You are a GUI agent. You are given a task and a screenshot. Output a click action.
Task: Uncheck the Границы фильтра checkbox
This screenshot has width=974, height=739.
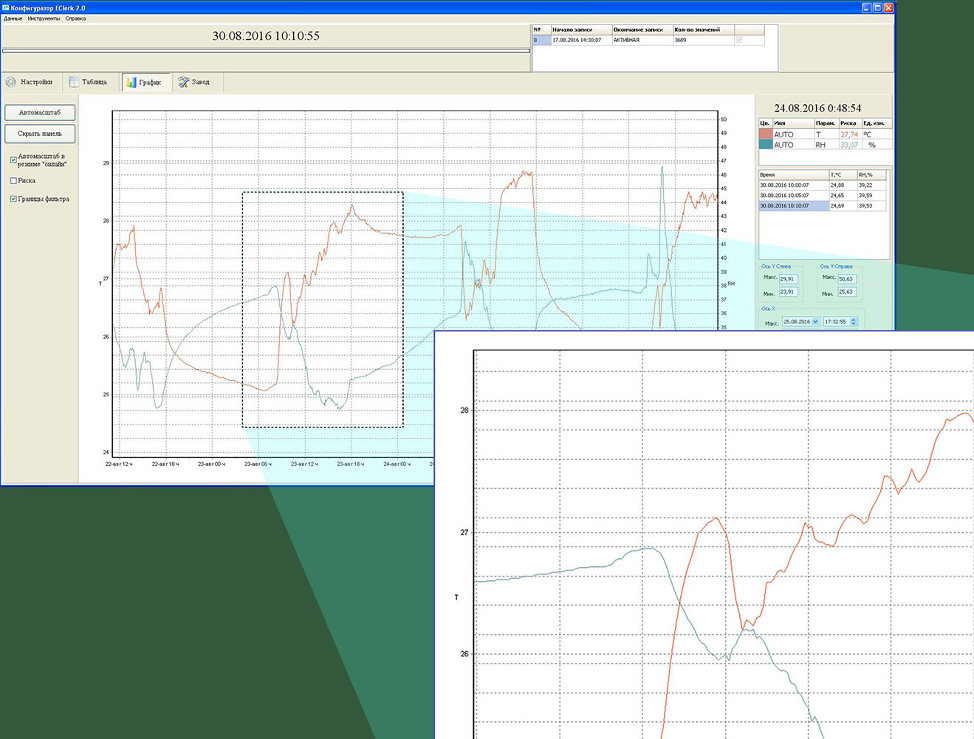point(13,199)
